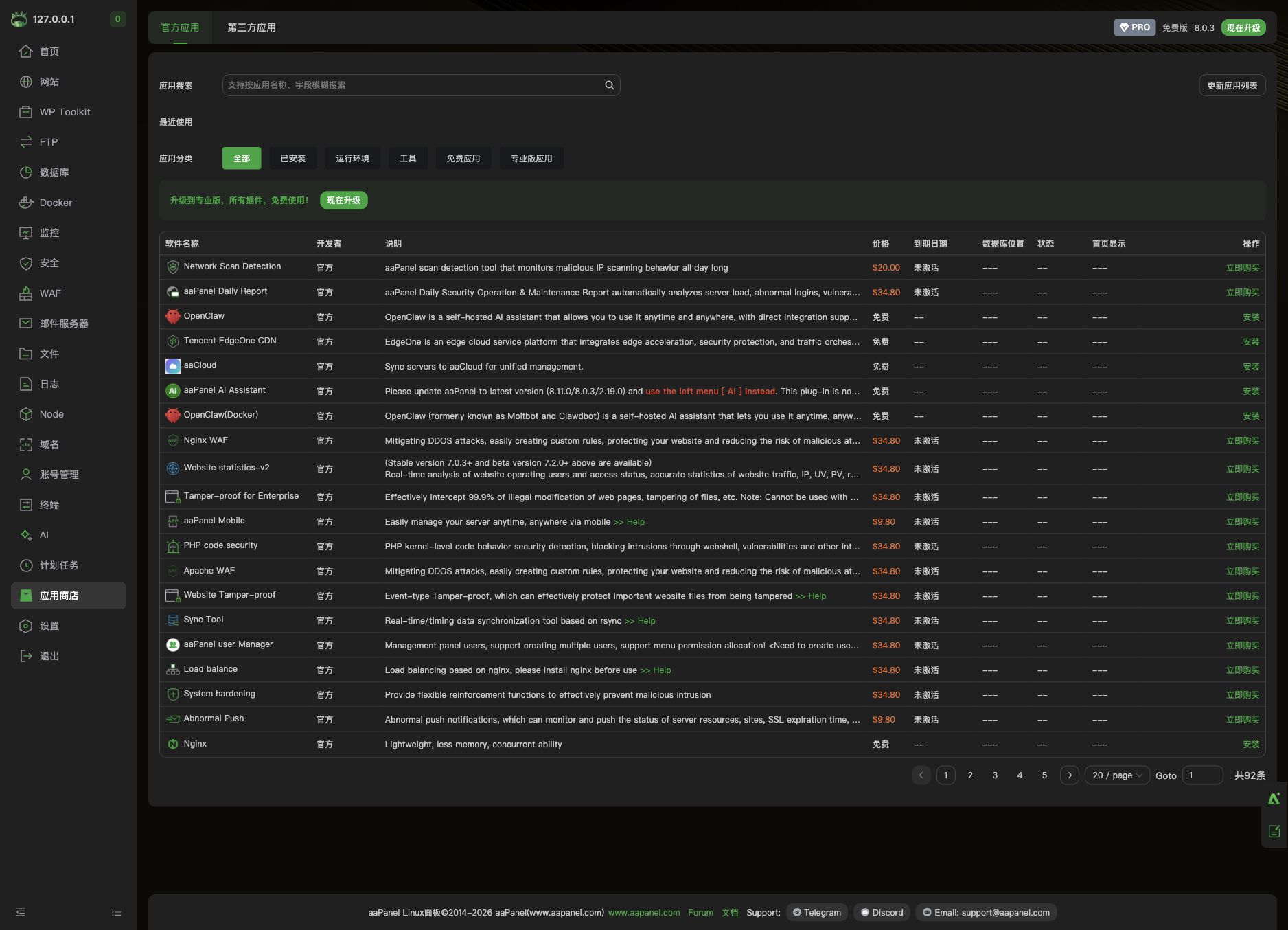Go to next page with right chevron
The width and height of the screenshot is (1288, 930).
[1069, 775]
